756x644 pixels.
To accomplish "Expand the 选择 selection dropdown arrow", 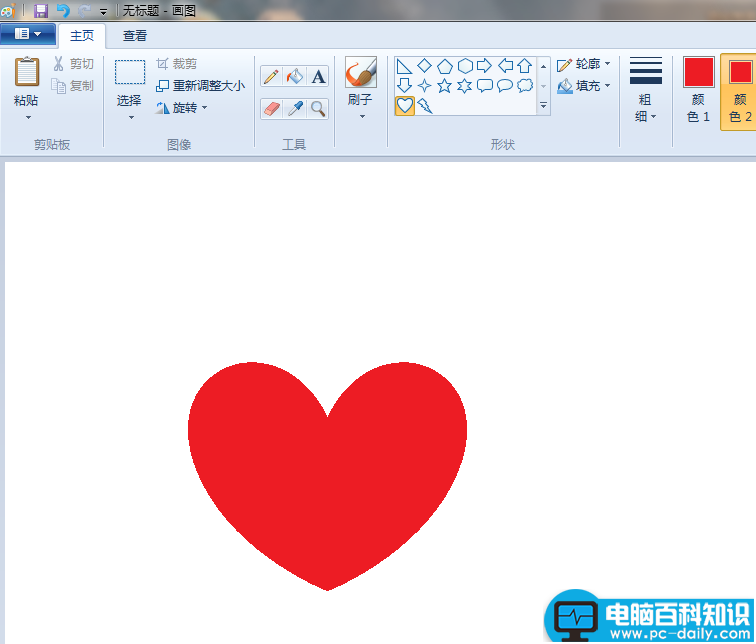I will coord(131,117).
